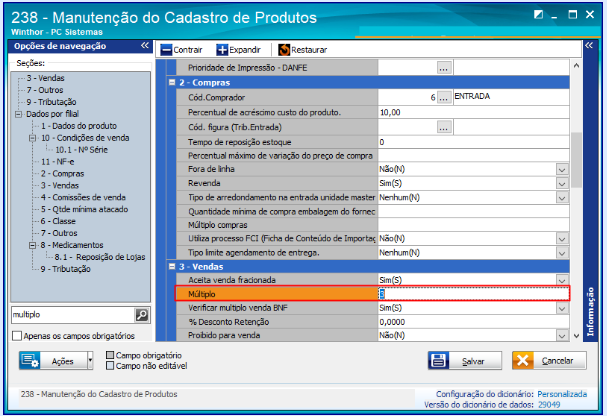Open Tipo de arredondamento na entrada dropdown

pyautogui.click(x=562, y=198)
